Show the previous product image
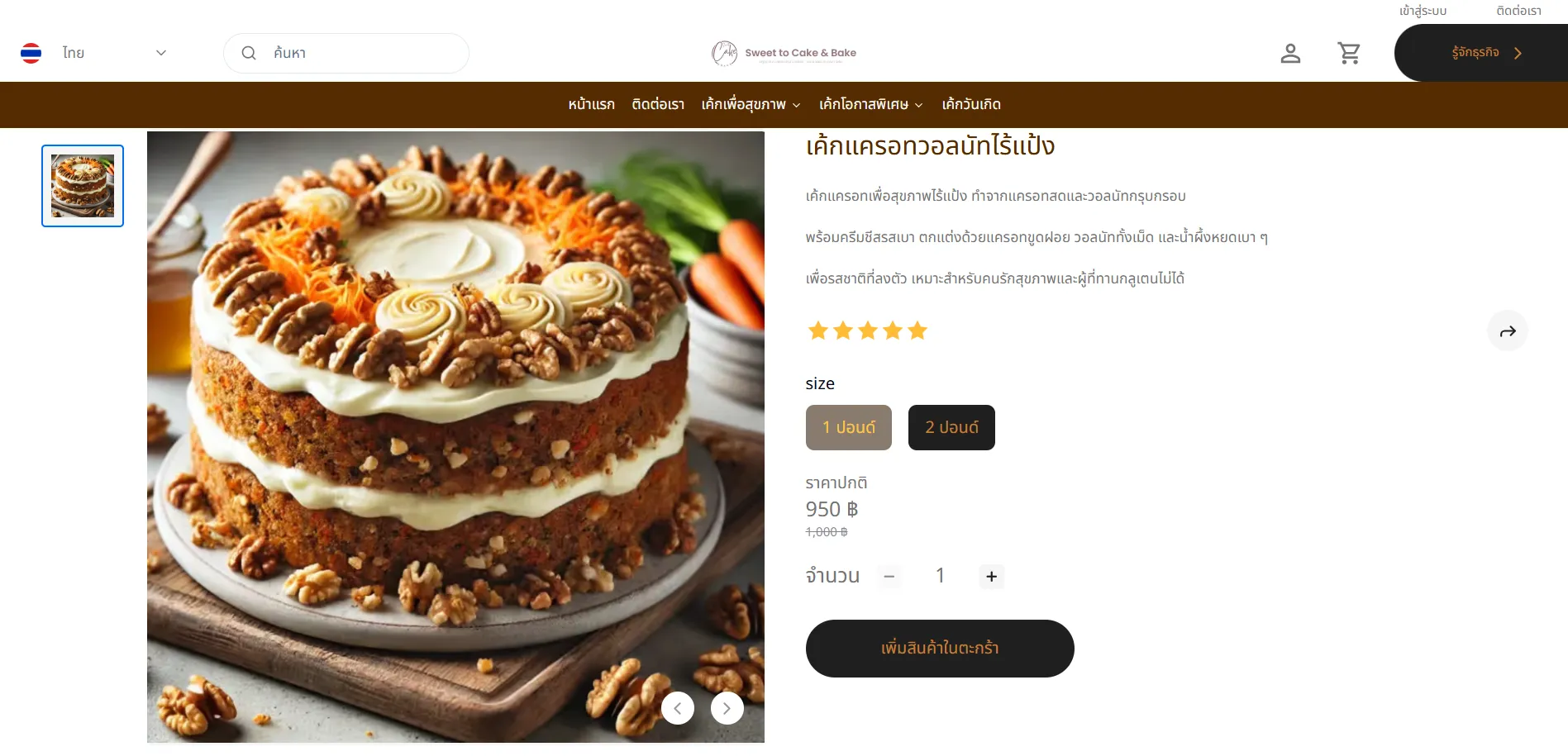The height and width of the screenshot is (756, 1568). [x=678, y=708]
